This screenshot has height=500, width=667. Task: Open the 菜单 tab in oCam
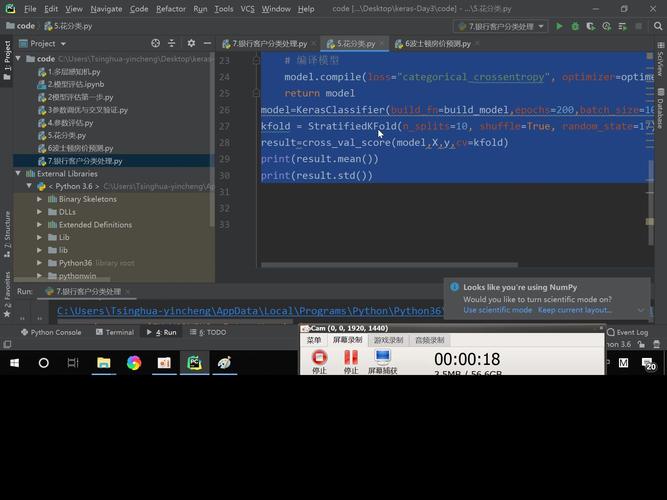314,340
